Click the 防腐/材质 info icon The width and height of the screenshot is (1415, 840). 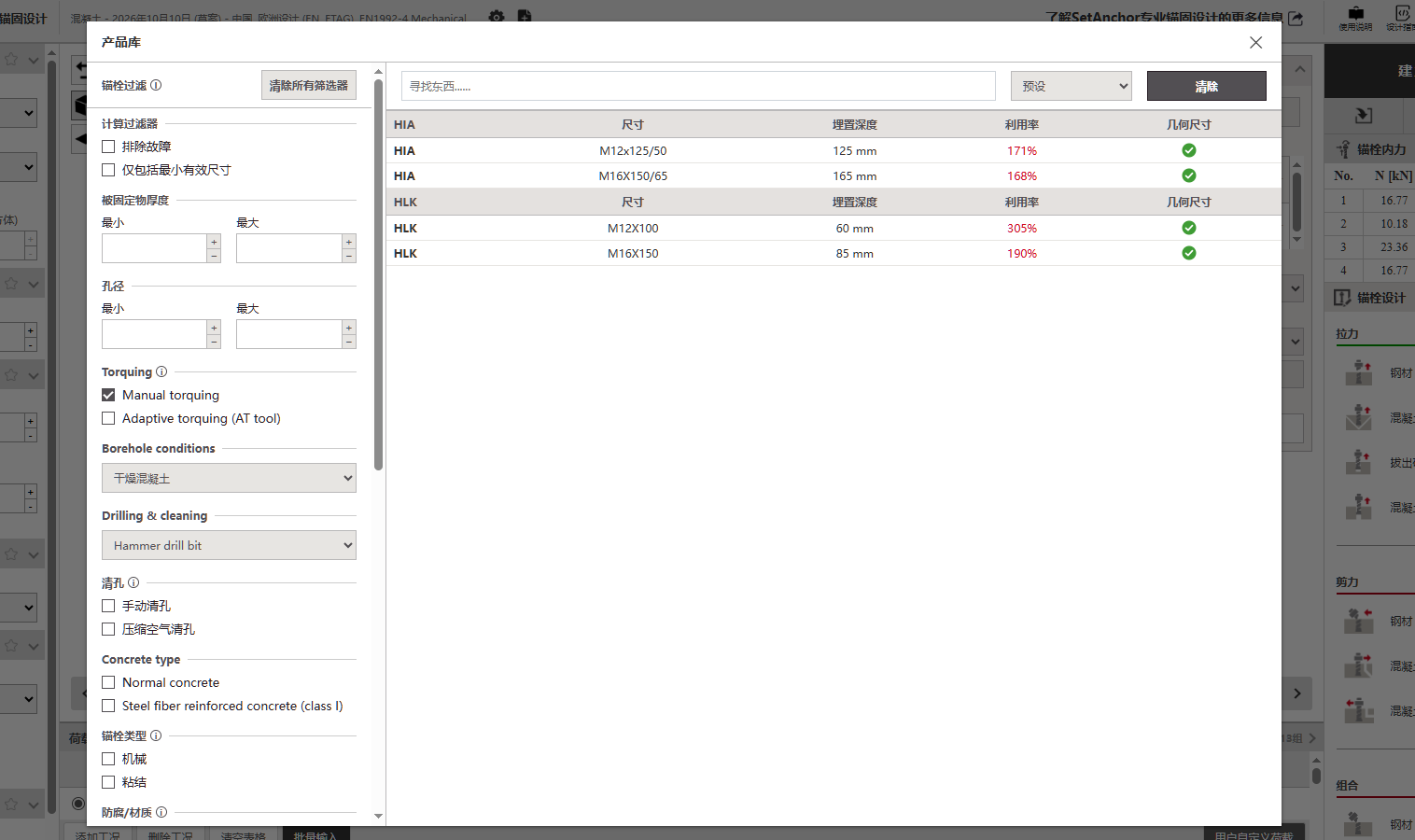click(x=161, y=812)
